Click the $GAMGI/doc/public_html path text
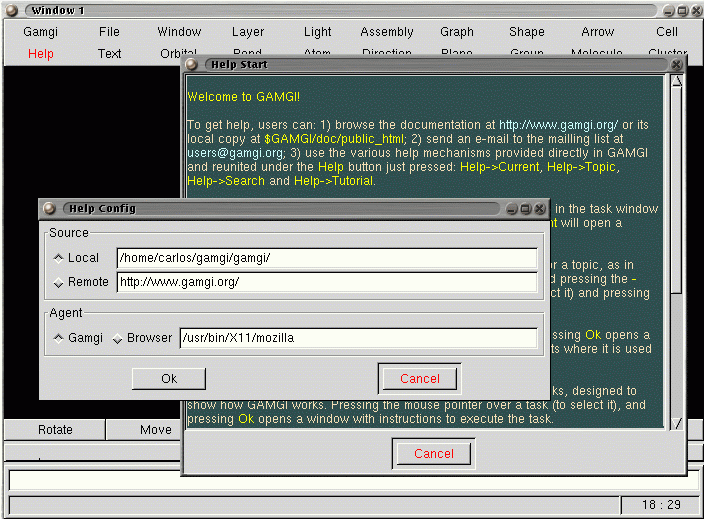 tap(334, 139)
